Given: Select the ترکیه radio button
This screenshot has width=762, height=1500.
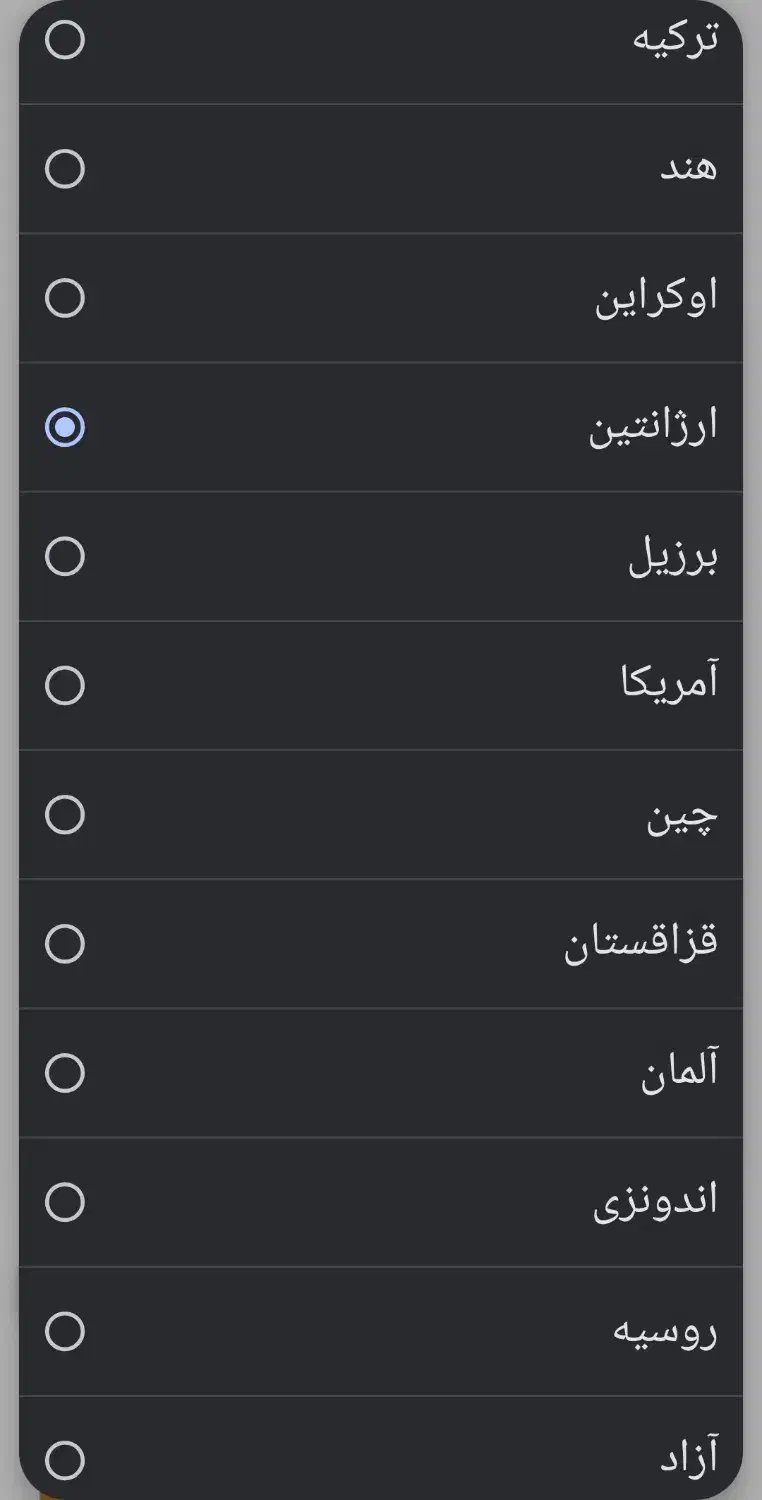Looking at the screenshot, I should click(65, 40).
